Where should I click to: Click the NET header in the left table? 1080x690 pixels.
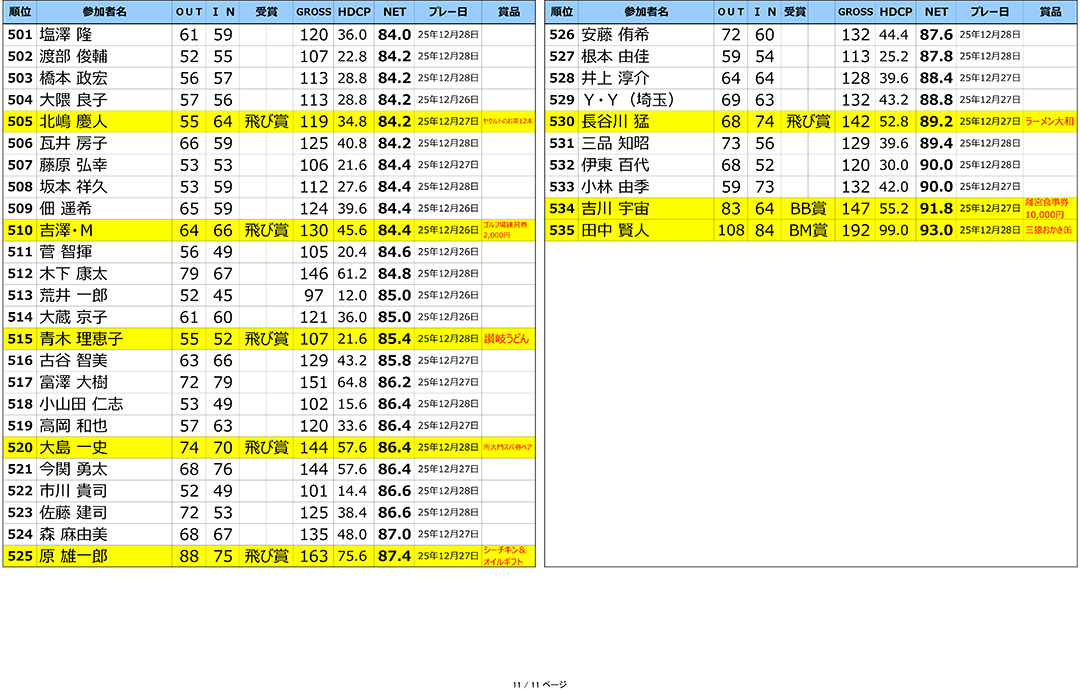[x=394, y=12]
